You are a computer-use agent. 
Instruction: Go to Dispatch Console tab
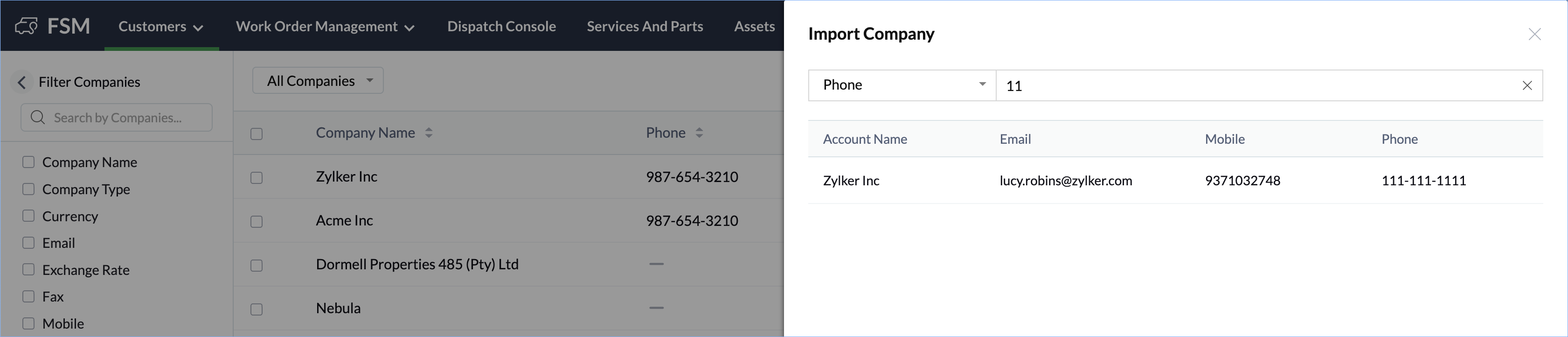pos(501,27)
